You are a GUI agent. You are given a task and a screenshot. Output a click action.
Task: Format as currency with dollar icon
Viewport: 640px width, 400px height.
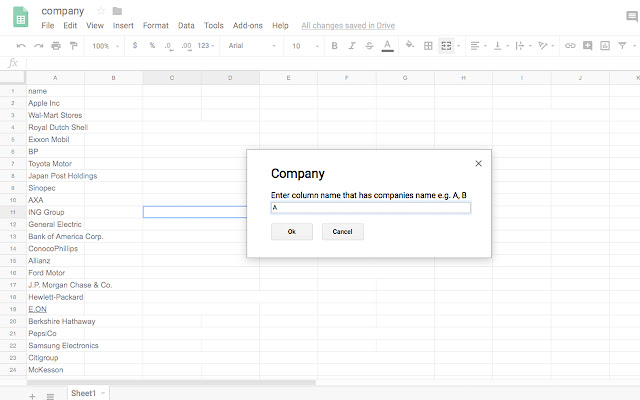tap(135, 45)
